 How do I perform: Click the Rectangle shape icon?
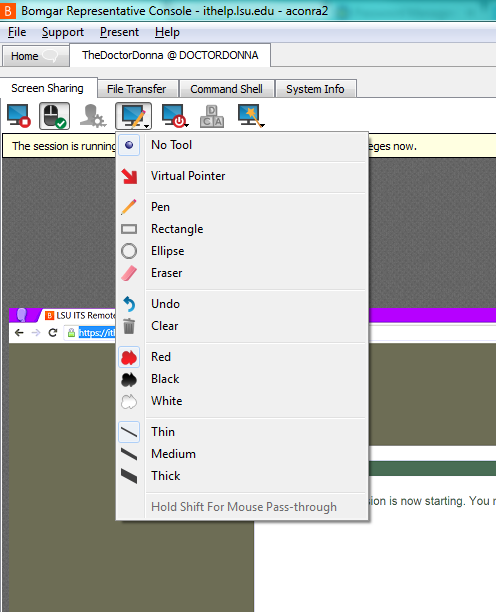tap(129, 229)
